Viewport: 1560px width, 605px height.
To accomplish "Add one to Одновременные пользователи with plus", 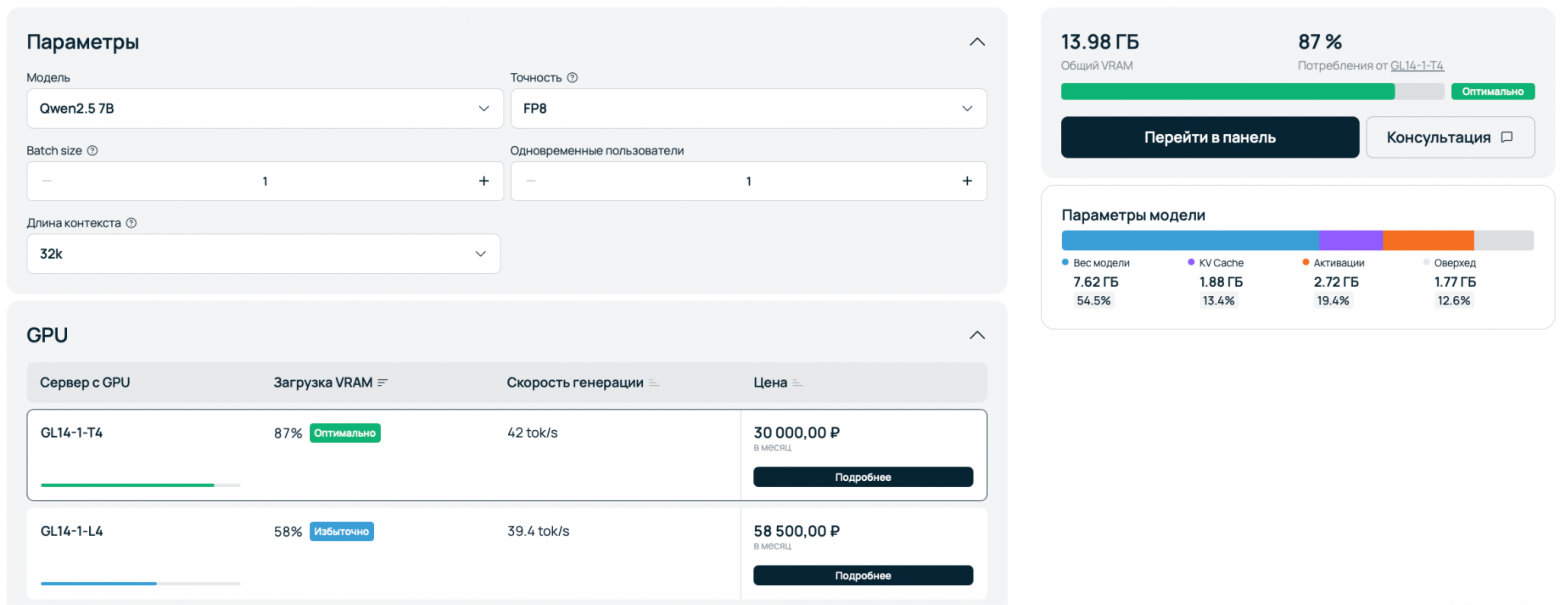I will point(967,181).
